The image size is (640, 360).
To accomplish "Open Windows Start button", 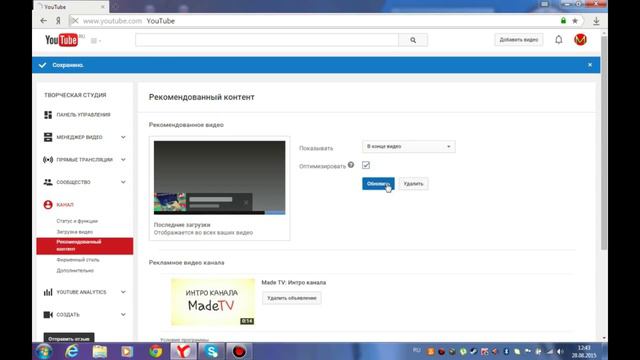I will 43,351.
